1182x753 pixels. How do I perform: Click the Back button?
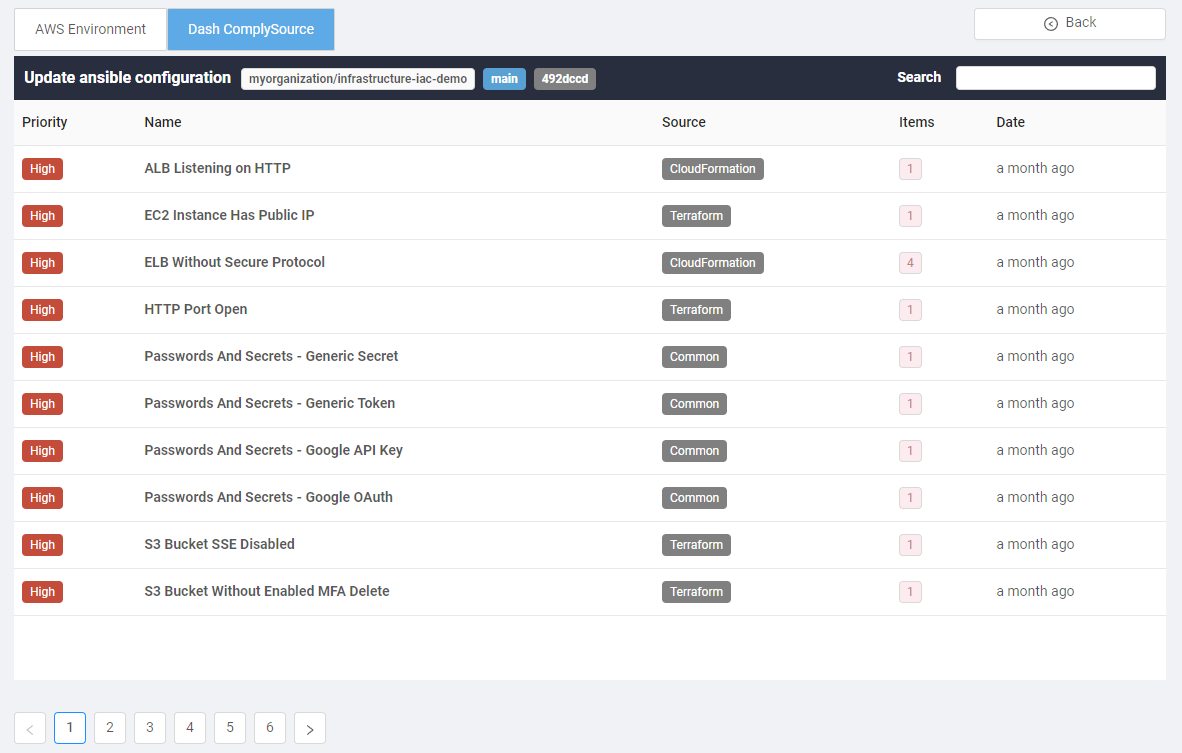[1069, 24]
